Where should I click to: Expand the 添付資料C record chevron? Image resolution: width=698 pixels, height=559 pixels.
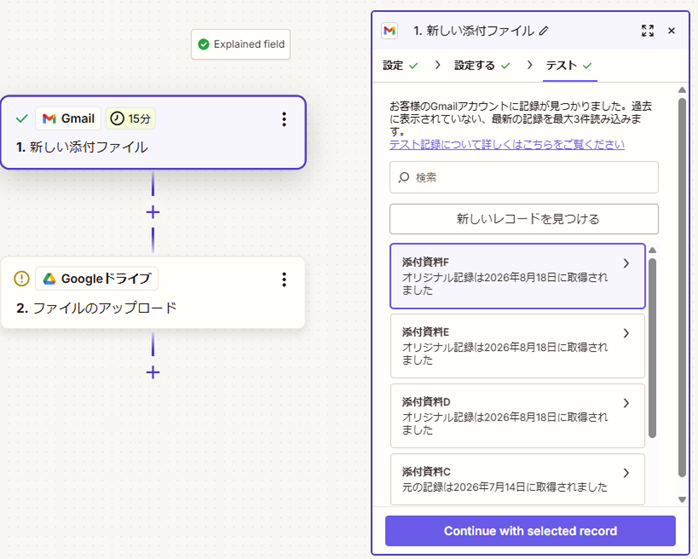coord(626,473)
